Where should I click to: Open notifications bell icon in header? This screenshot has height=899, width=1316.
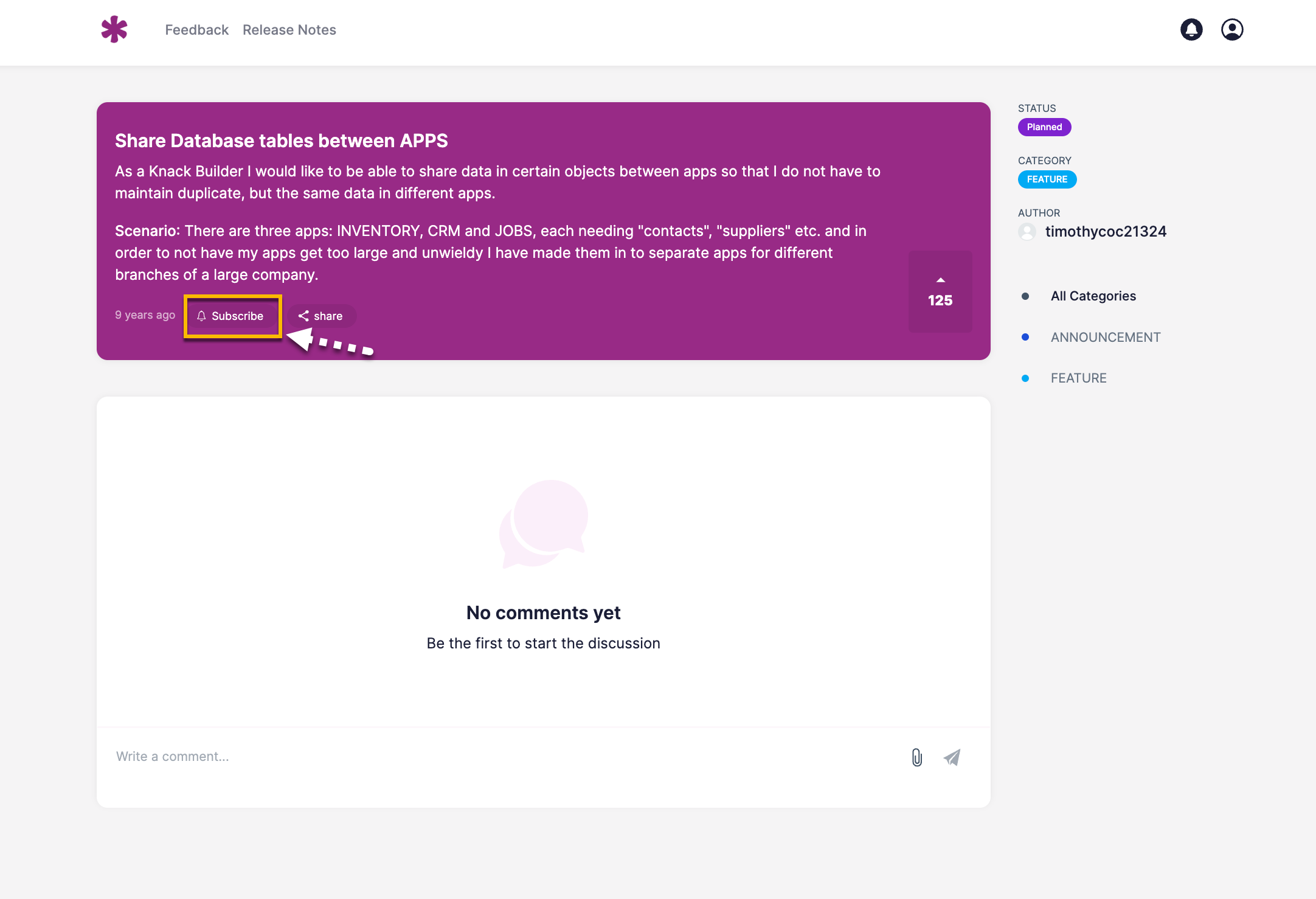point(1191,29)
